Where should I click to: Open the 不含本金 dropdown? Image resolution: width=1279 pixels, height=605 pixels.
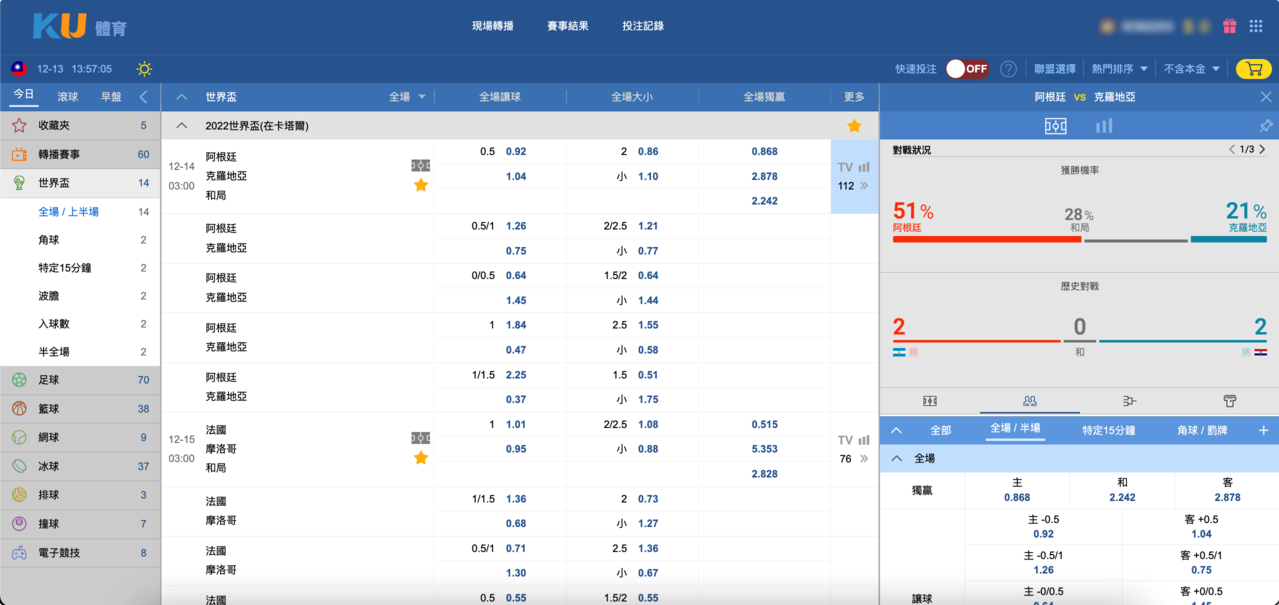pyautogui.click(x=1192, y=69)
